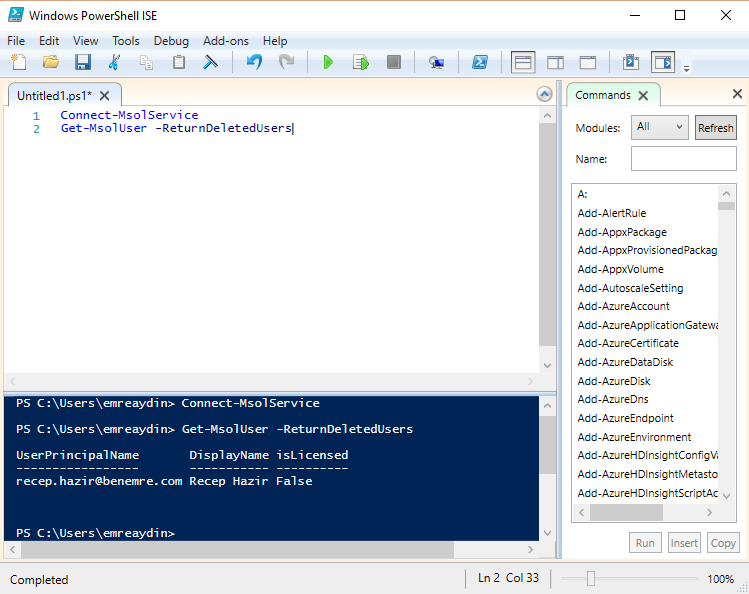This screenshot has width=749, height=594.
Task: Place cursor on Connect-MsolService editor line
Action: point(129,115)
